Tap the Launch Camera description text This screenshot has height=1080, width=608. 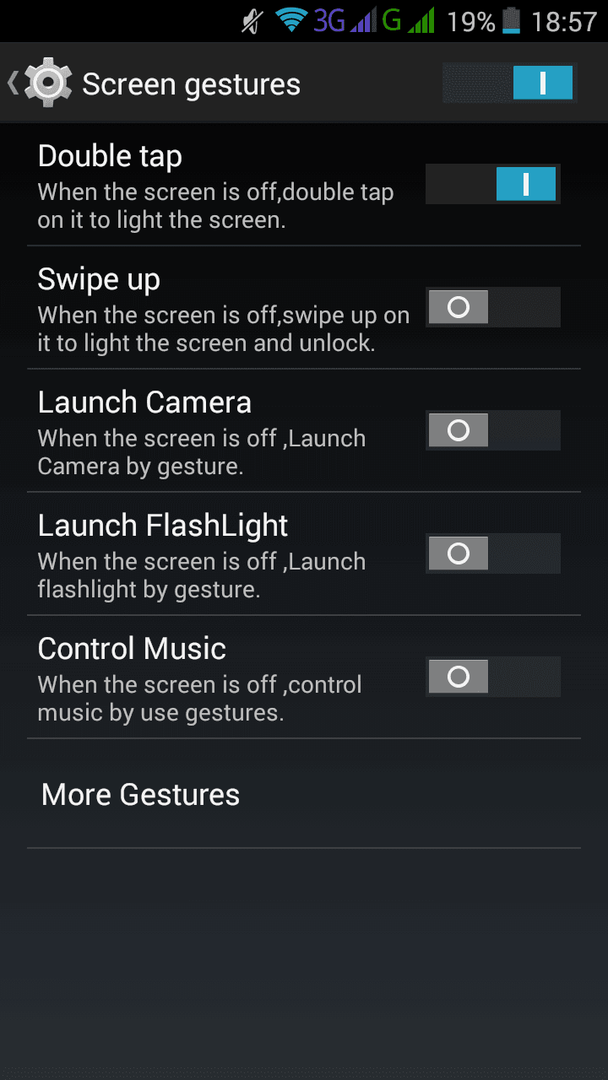(202, 452)
